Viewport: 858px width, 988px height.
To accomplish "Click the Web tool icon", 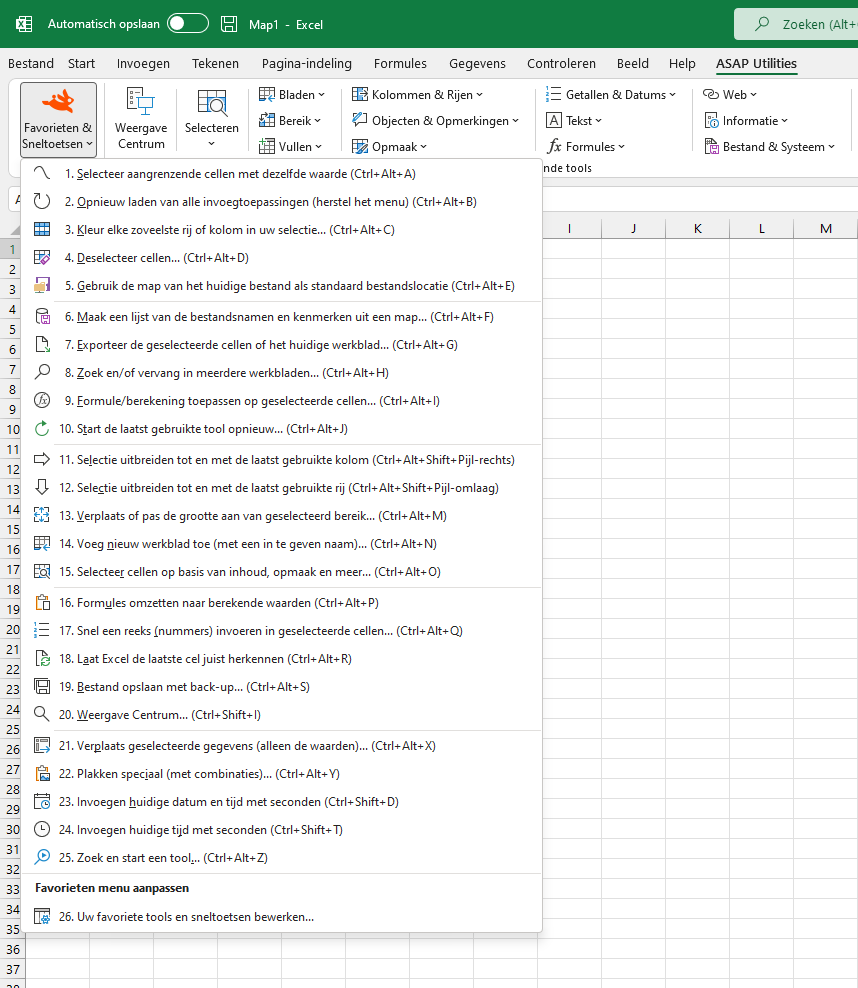I will coord(712,94).
